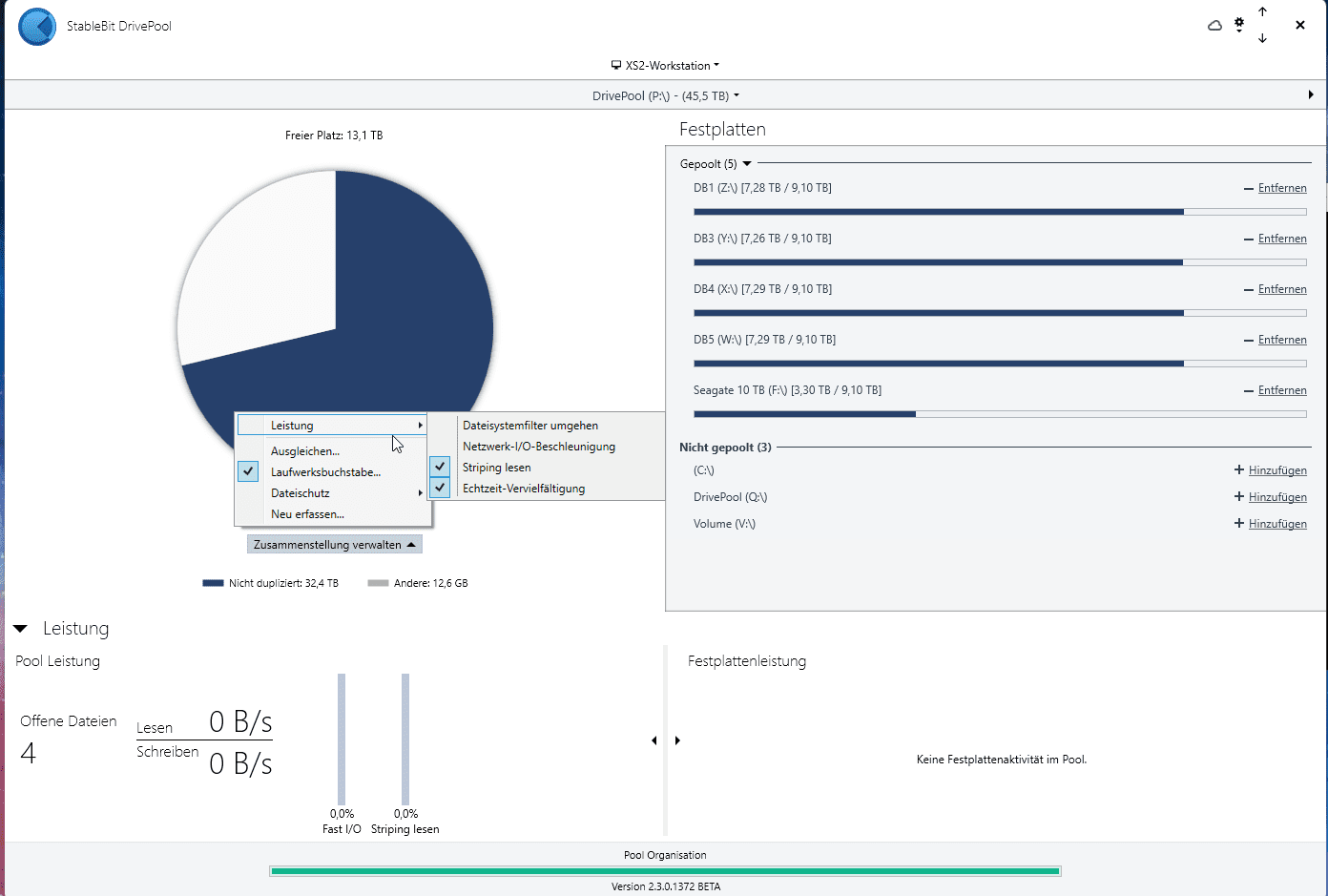This screenshot has width=1328, height=896.
Task: Click the Striping lesen vertical bar
Action: 405,740
